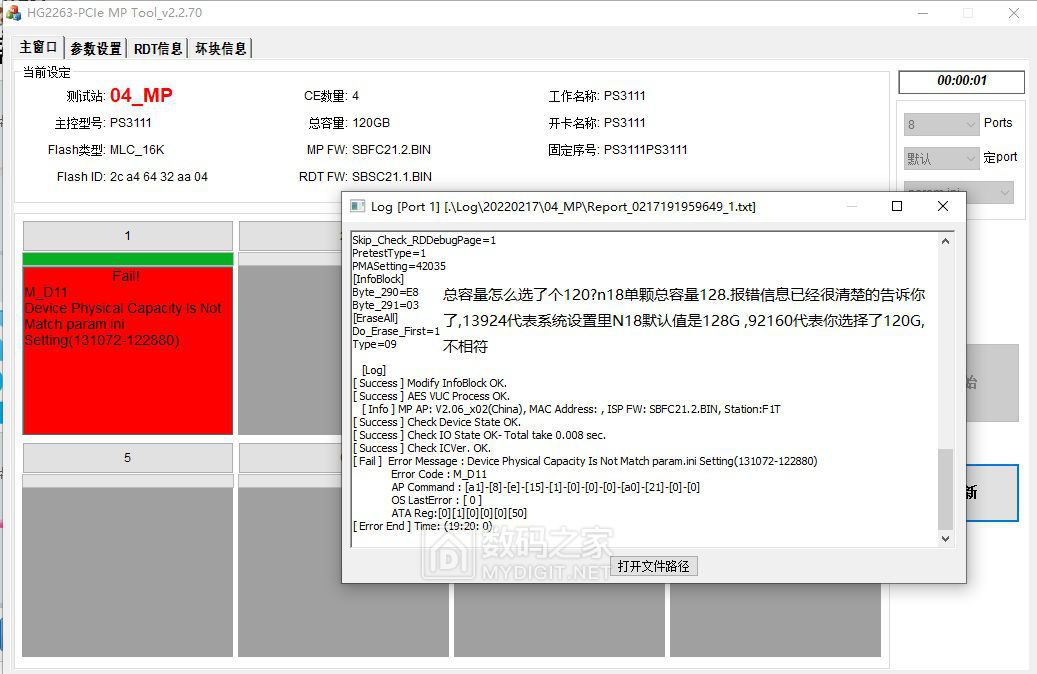The image size is (1037, 674).
Task: Click the Error End Time log line
Action: (x=423, y=526)
